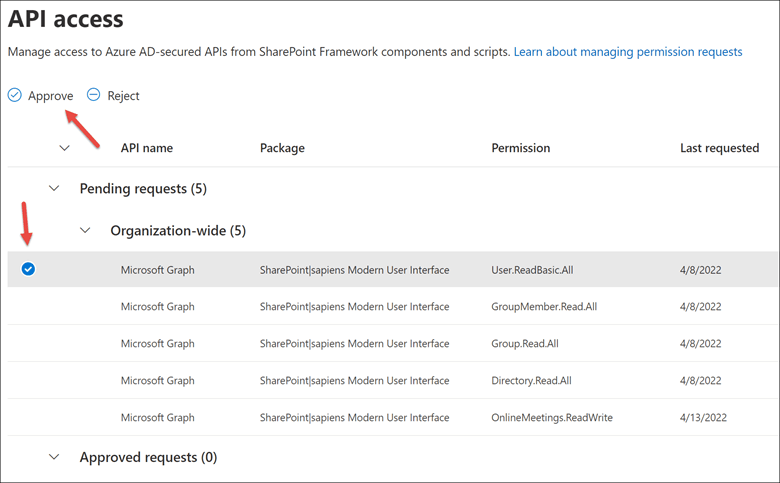This screenshot has width=780, height=483.
Task: Sort by API name column header
Action: (x=146, y=148)
